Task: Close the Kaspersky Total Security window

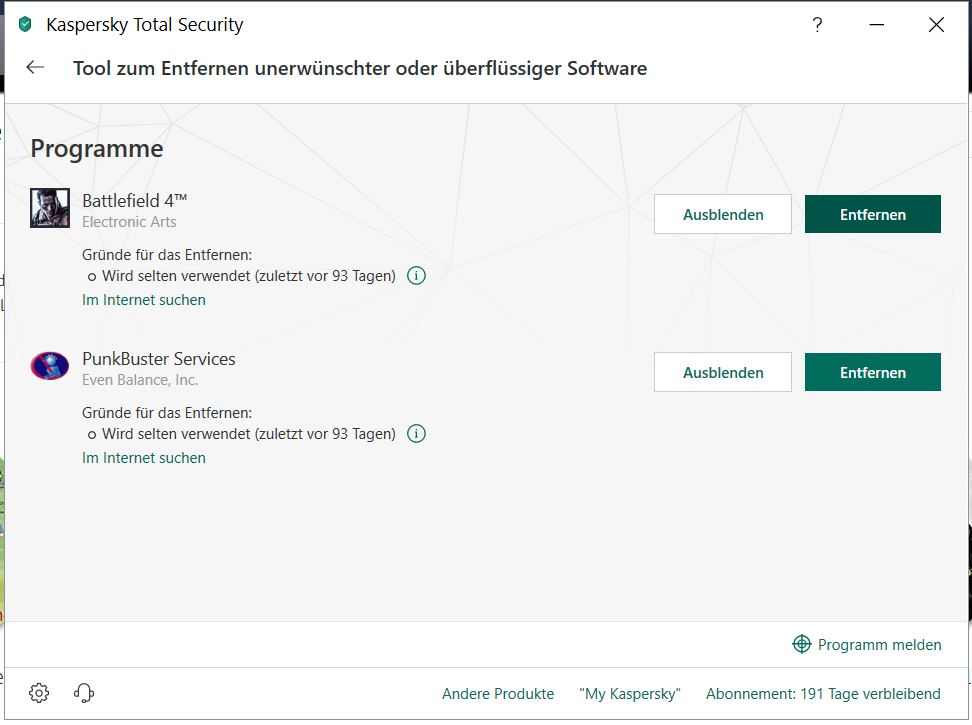Action: coord(937,25)
